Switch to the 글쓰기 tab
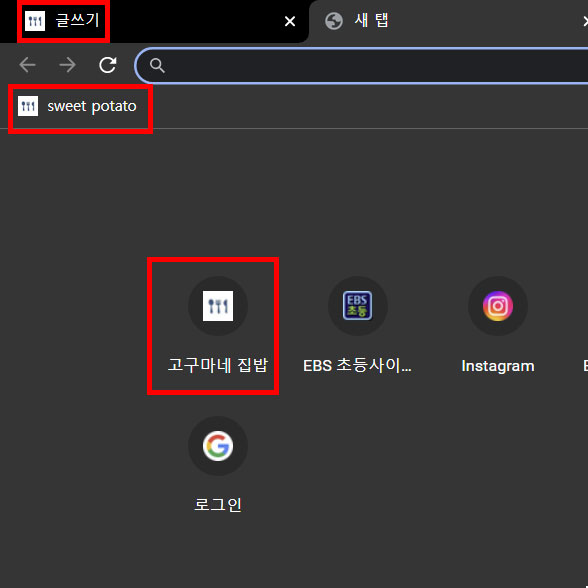588x588 pixels. point(154,21)
